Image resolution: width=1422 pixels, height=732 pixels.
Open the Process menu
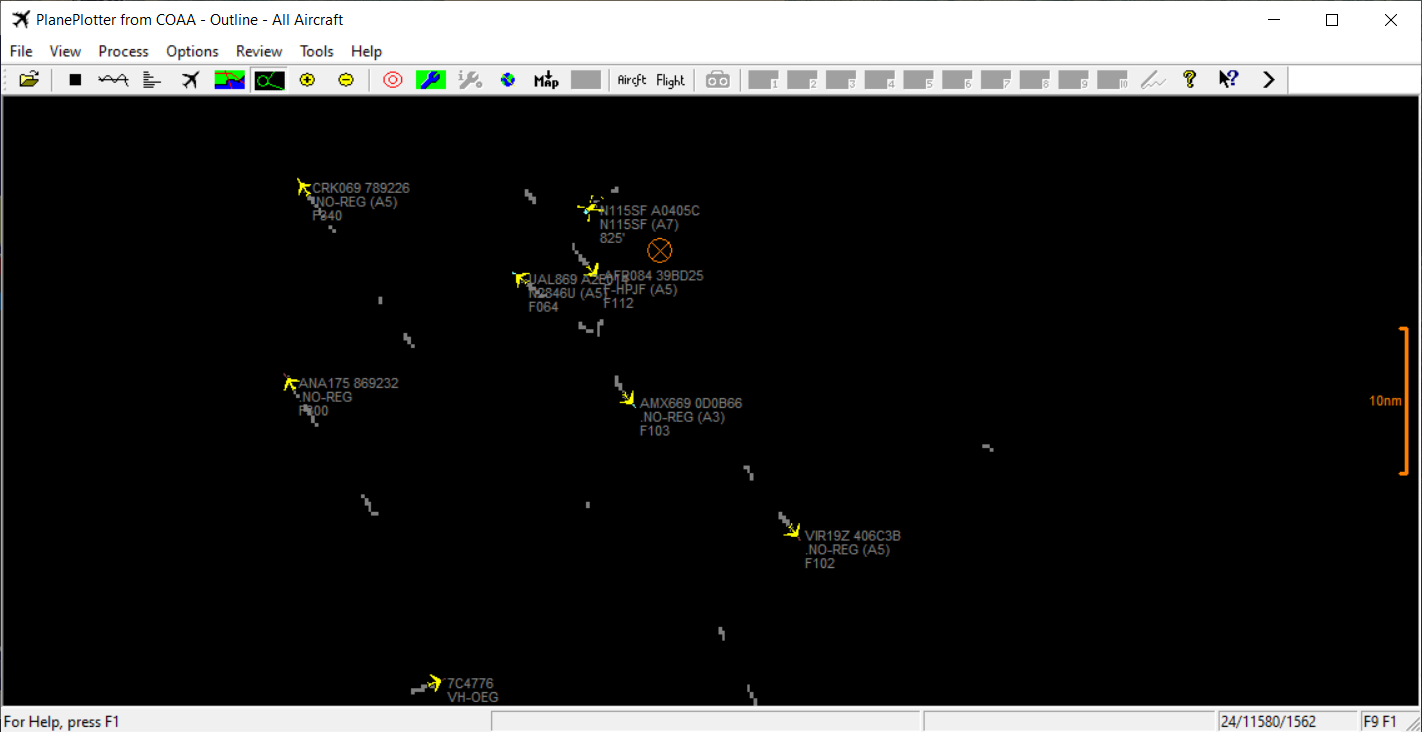click(x=123, y=51)
